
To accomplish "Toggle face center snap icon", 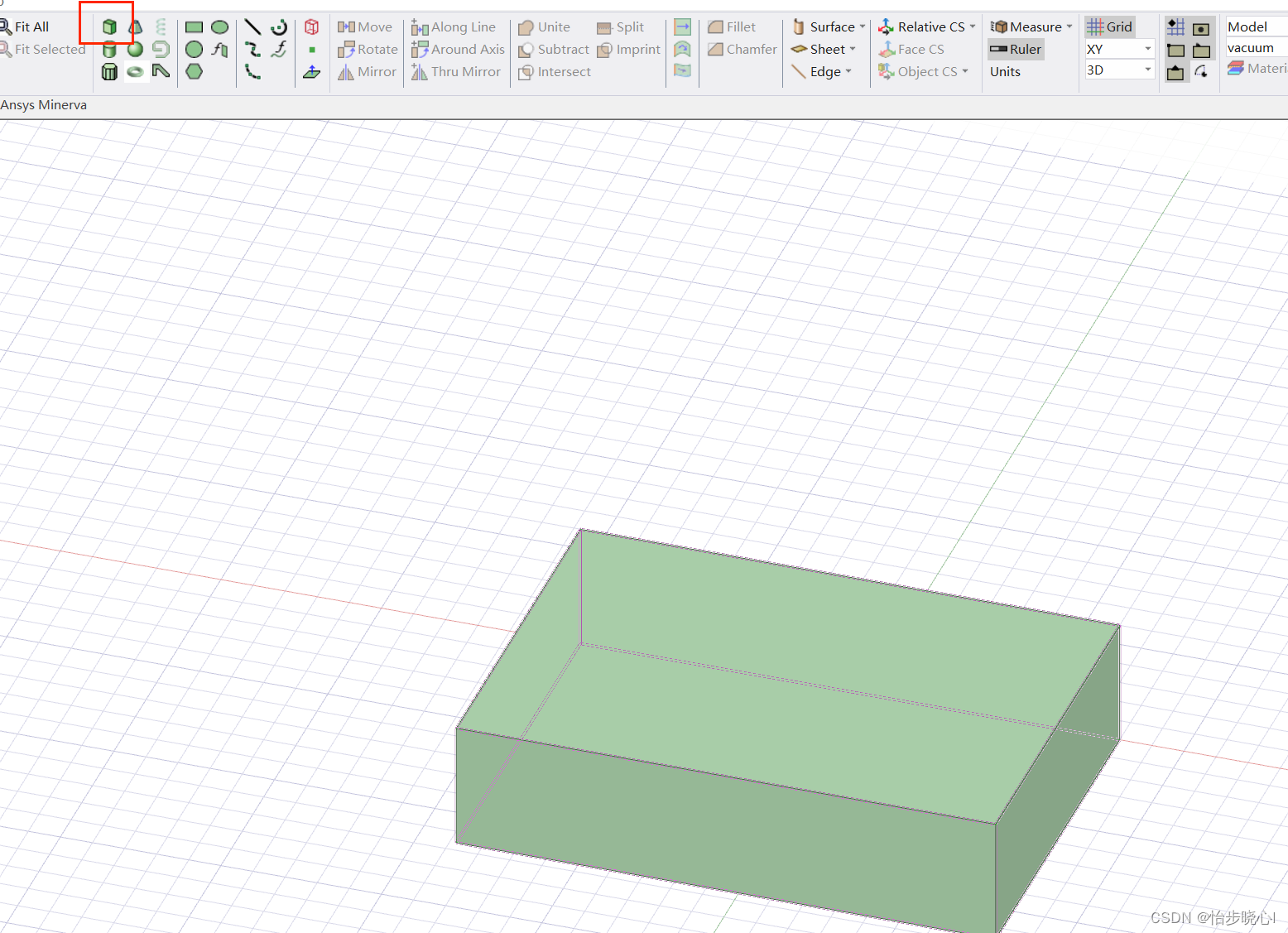I will click(1201, 28).
